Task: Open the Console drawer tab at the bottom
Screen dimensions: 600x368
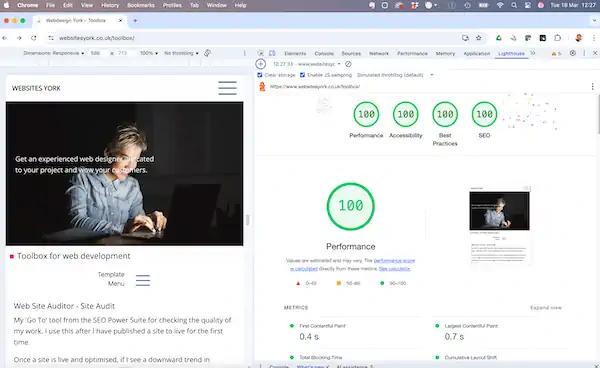Action: point(279,366)
